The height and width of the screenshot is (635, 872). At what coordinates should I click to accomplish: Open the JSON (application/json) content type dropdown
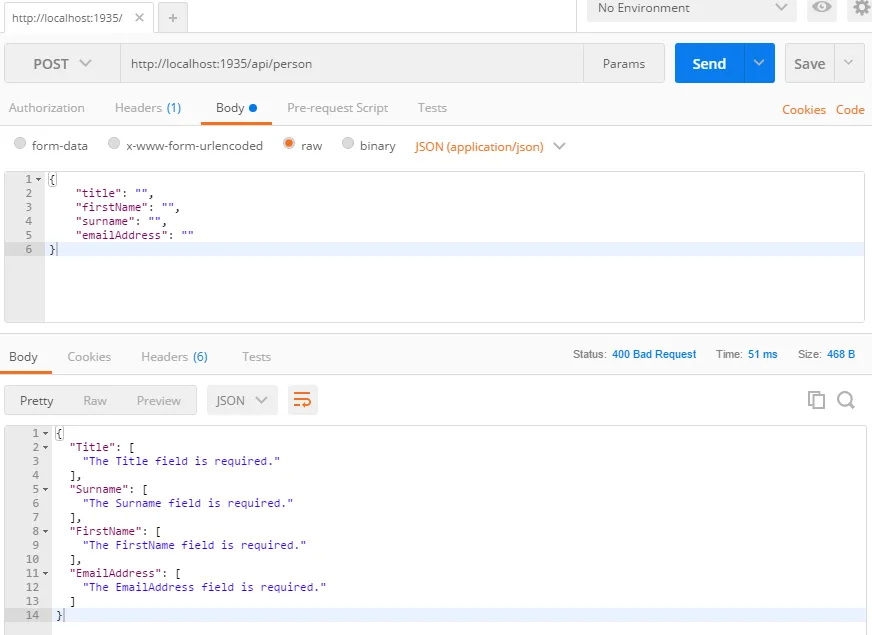point(490,146)
